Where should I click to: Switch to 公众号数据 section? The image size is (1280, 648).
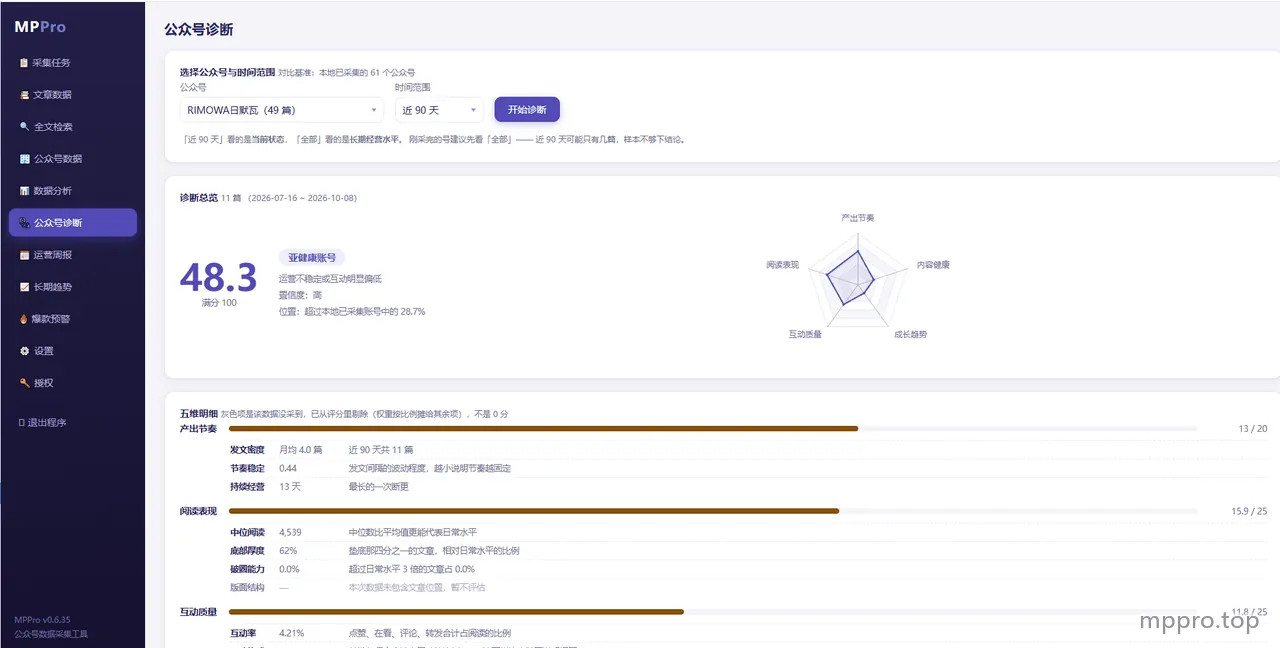click(72, 159)
